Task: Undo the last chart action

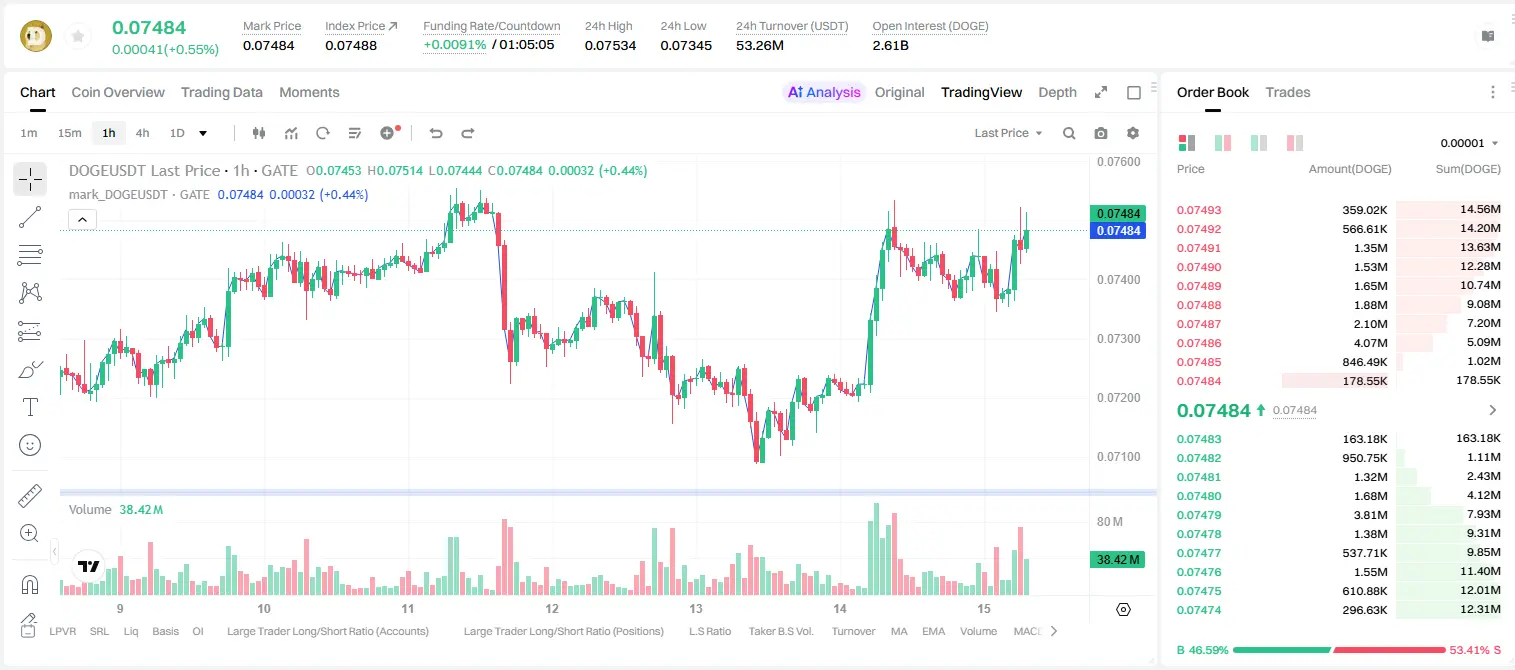Action: (436, 133)
